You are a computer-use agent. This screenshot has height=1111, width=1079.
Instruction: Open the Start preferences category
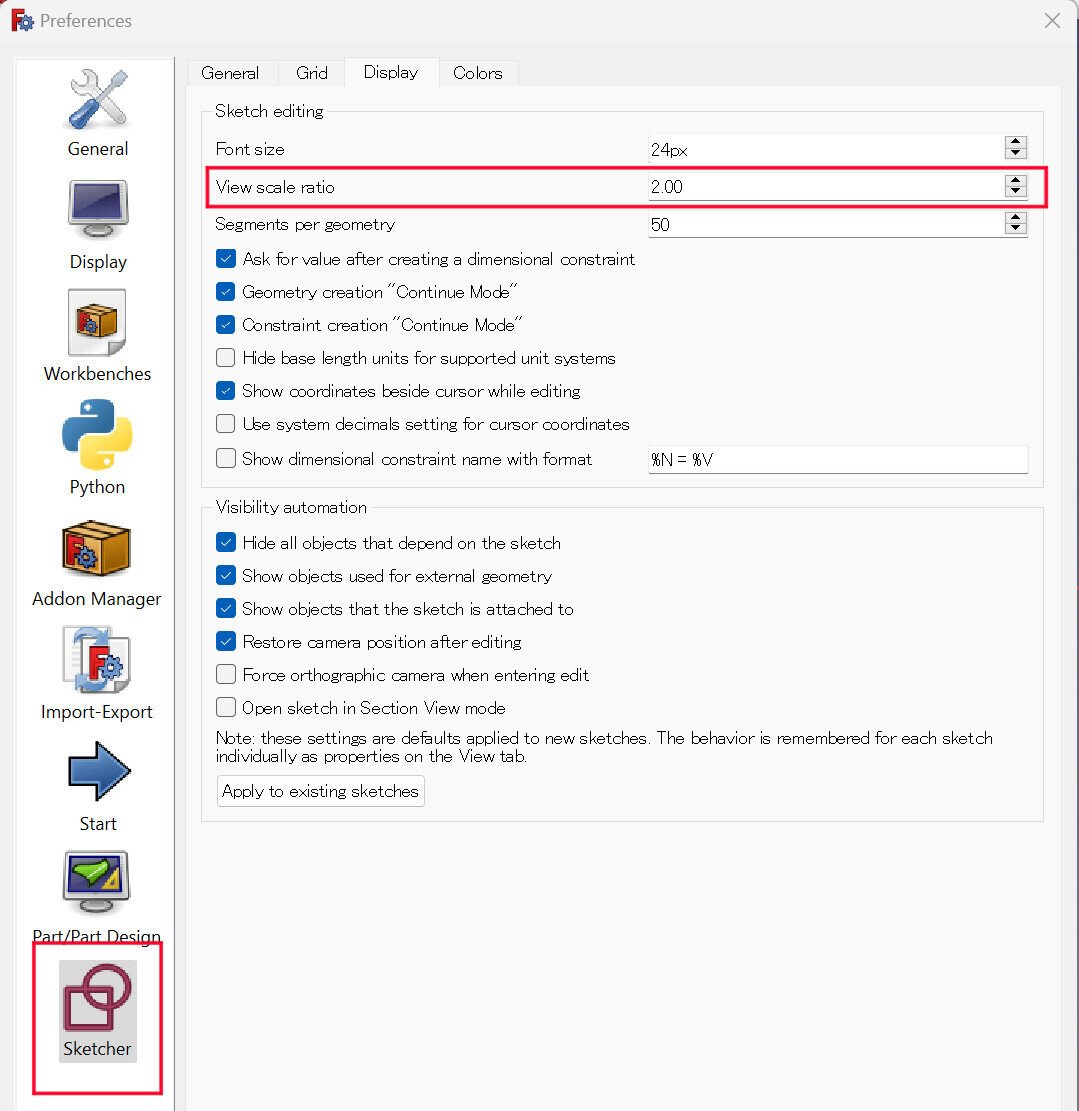point(98,786)
